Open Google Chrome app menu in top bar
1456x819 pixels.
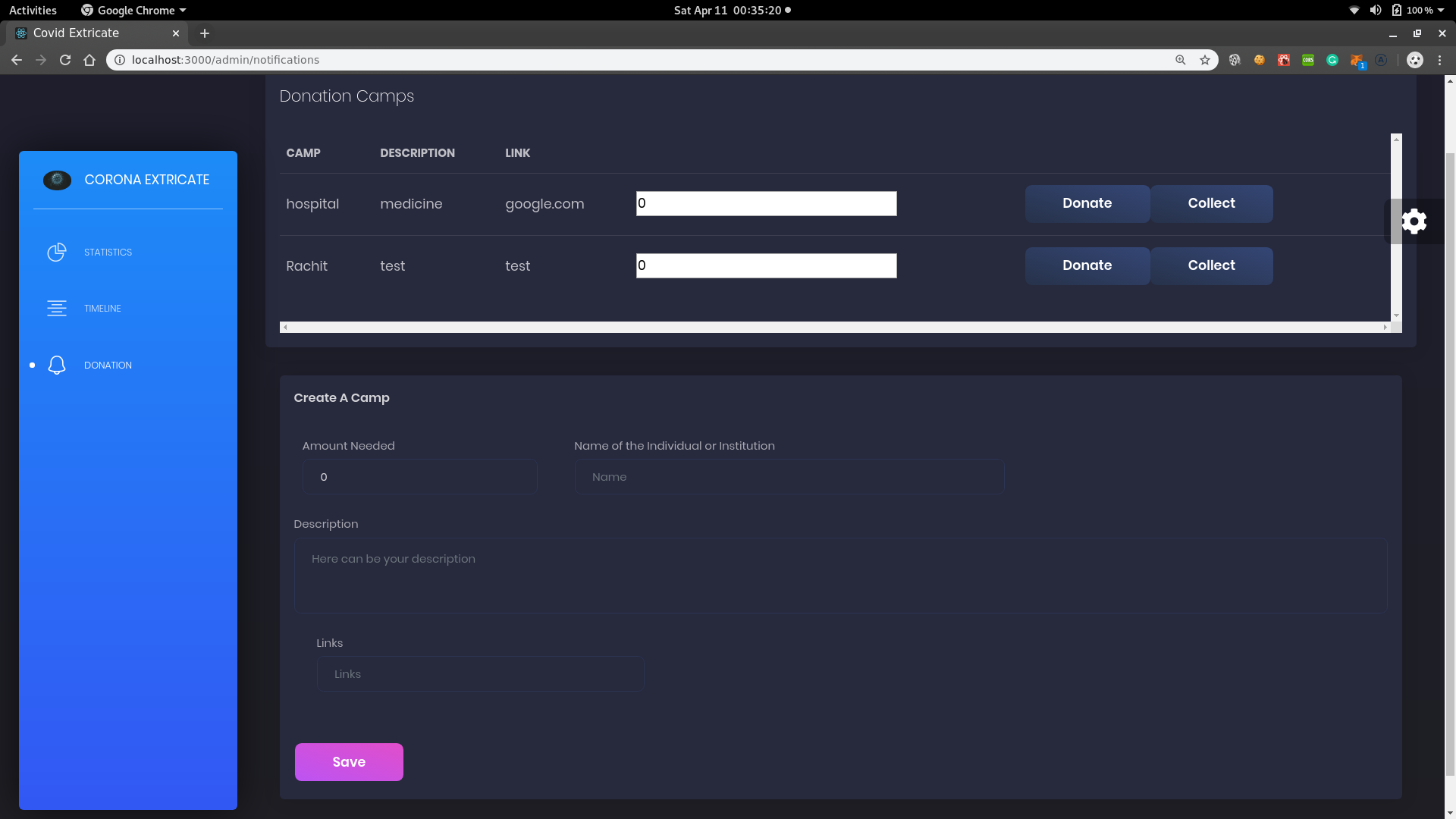tap(134, 11)
